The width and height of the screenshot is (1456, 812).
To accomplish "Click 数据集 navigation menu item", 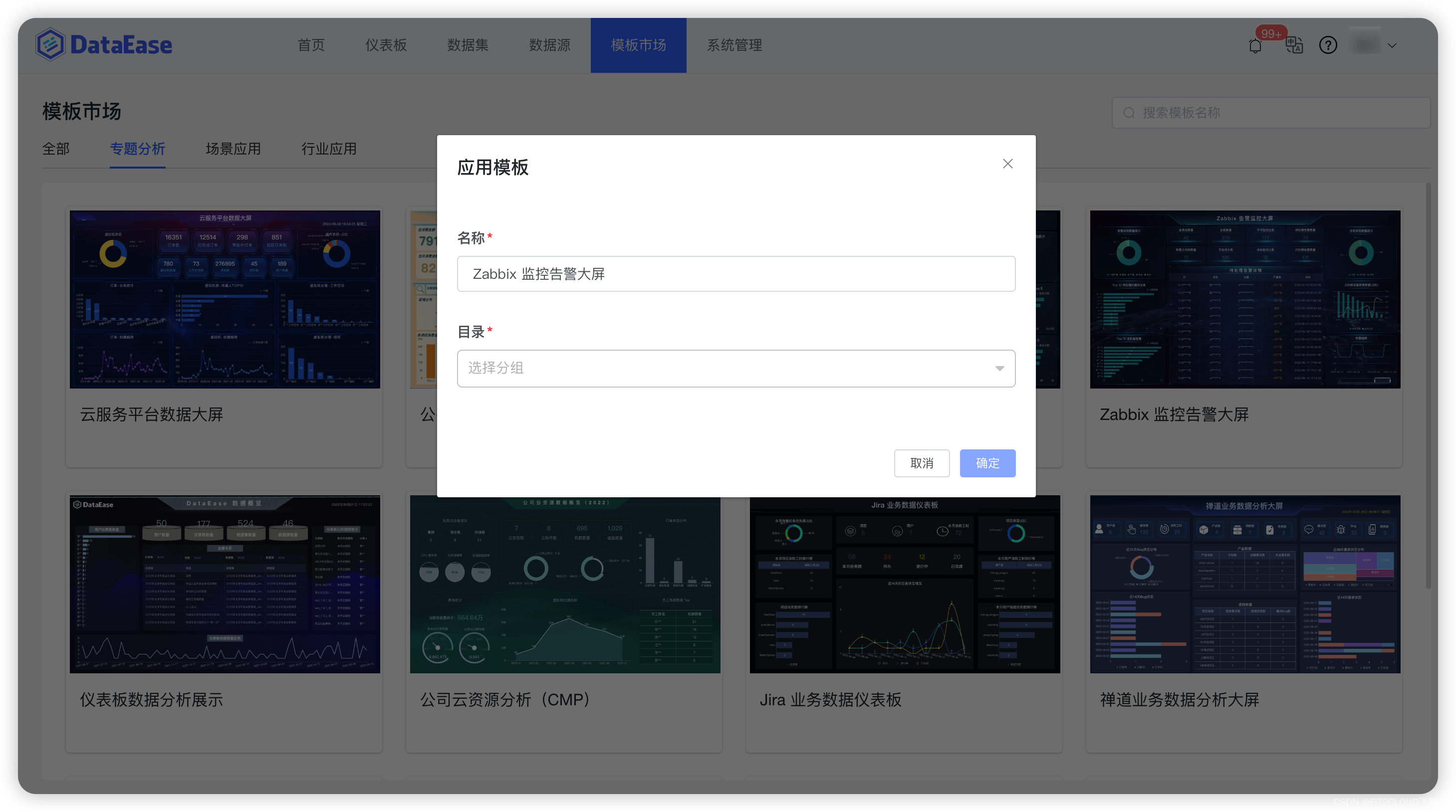I will (x=467, y=44).
